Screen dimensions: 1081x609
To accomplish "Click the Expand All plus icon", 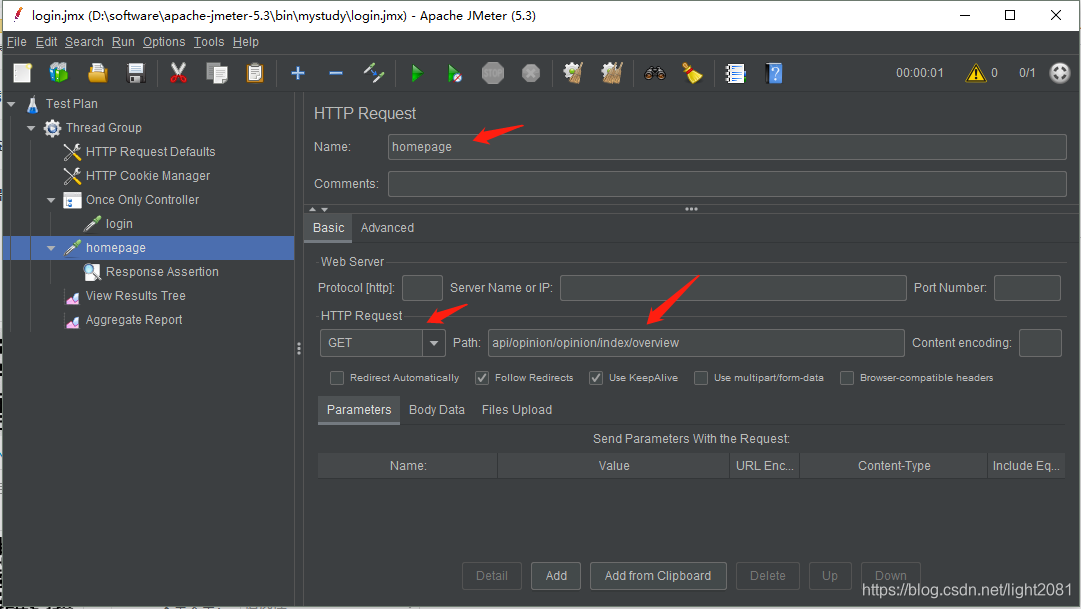I will [298, 73].
